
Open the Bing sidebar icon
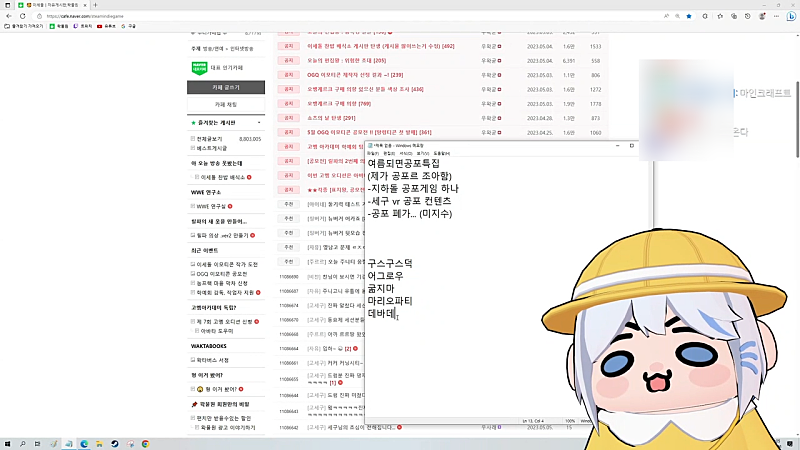click(x=788, y=18)
